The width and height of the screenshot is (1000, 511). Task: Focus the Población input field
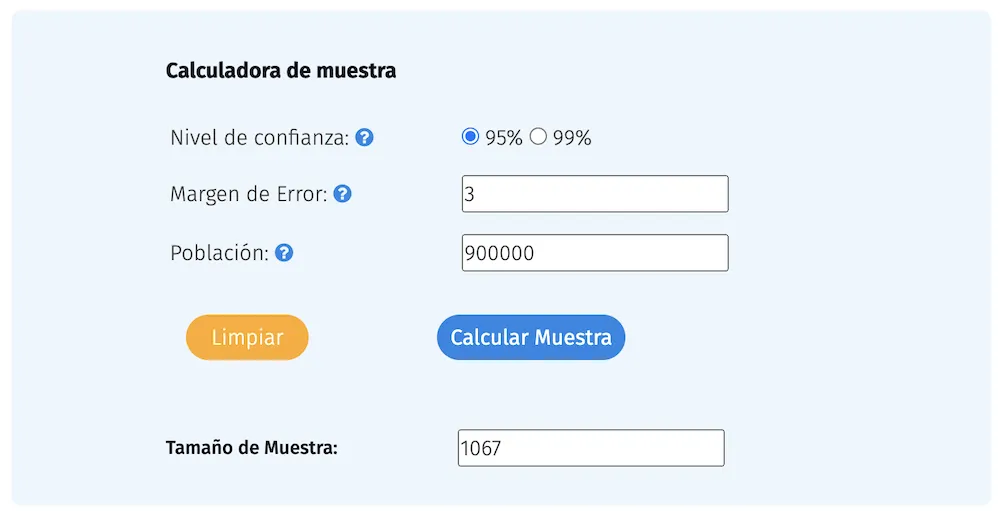(595, 253)
